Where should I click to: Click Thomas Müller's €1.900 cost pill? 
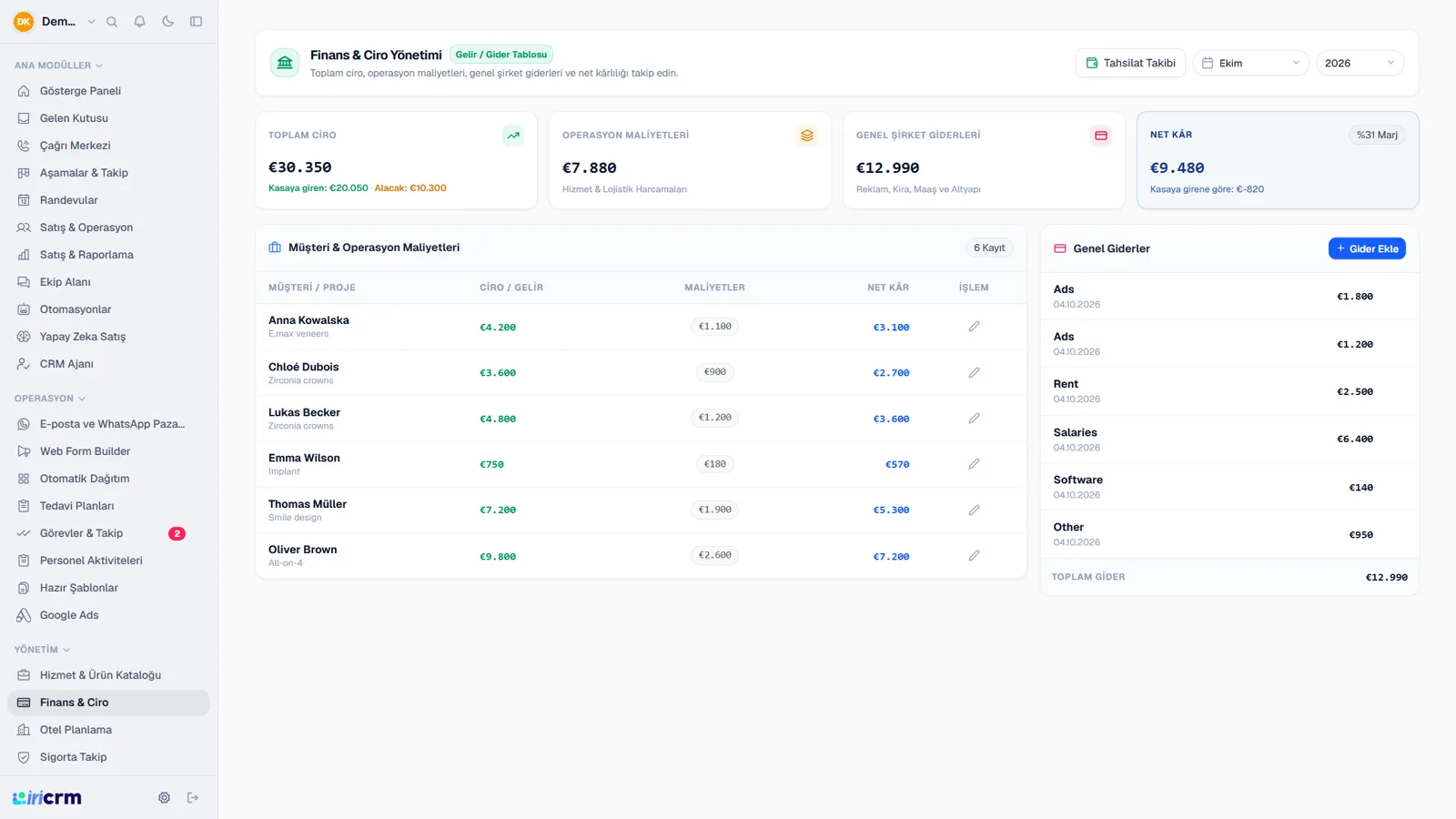point(714,510)
